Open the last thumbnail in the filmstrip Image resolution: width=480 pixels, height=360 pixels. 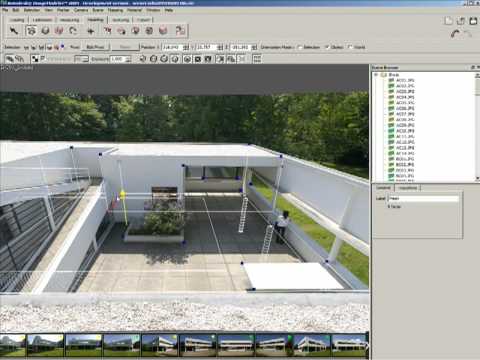click(x=349, y=345)
